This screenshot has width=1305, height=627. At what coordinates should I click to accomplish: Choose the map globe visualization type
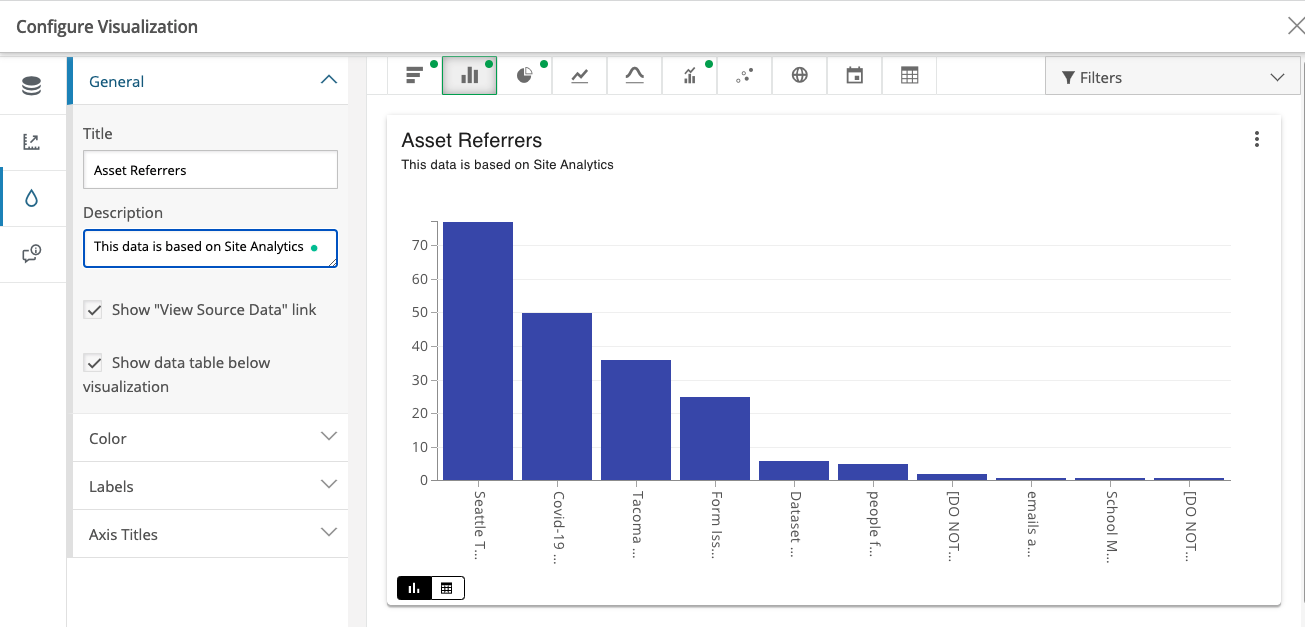point(800,75)
